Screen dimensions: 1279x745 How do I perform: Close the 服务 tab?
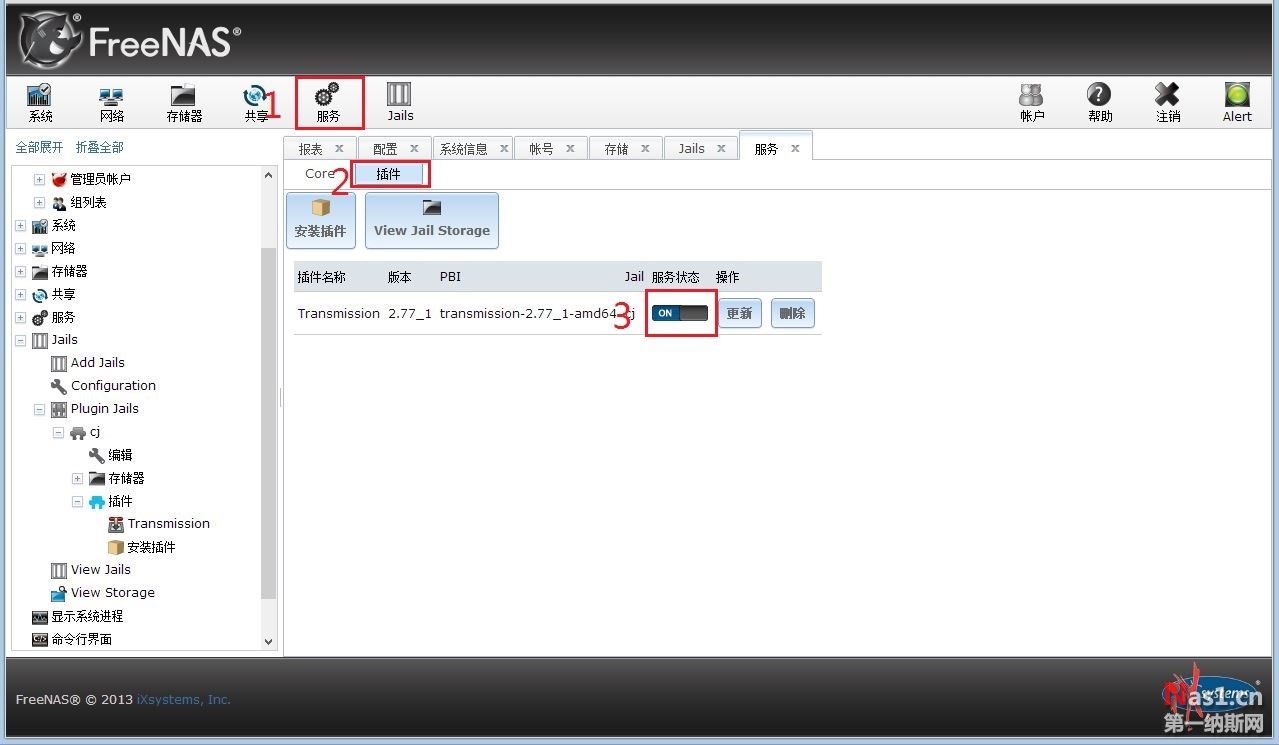795,148
